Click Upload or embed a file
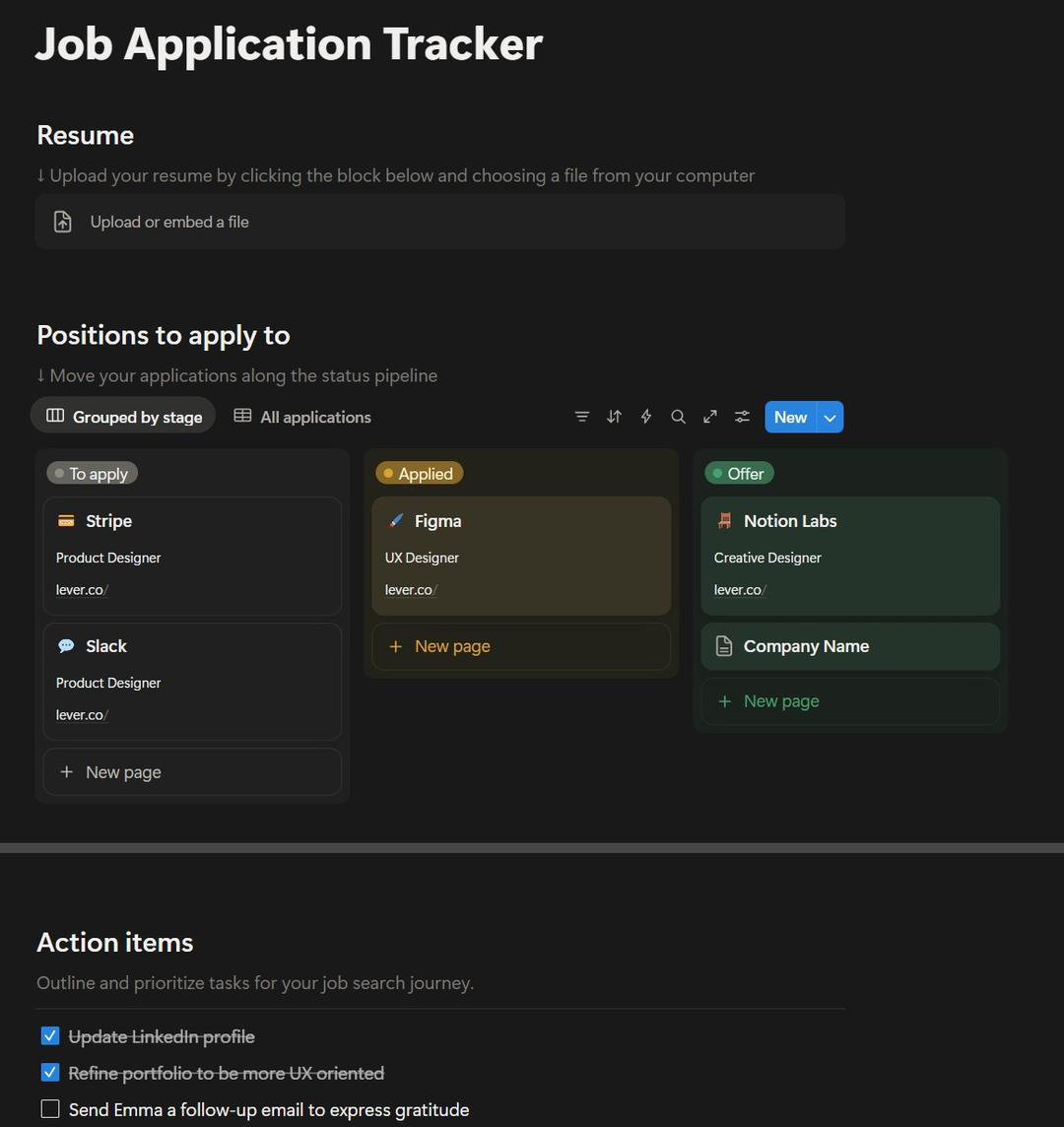The width and height of the screenshot is (1064, 1127). [440, 222]
